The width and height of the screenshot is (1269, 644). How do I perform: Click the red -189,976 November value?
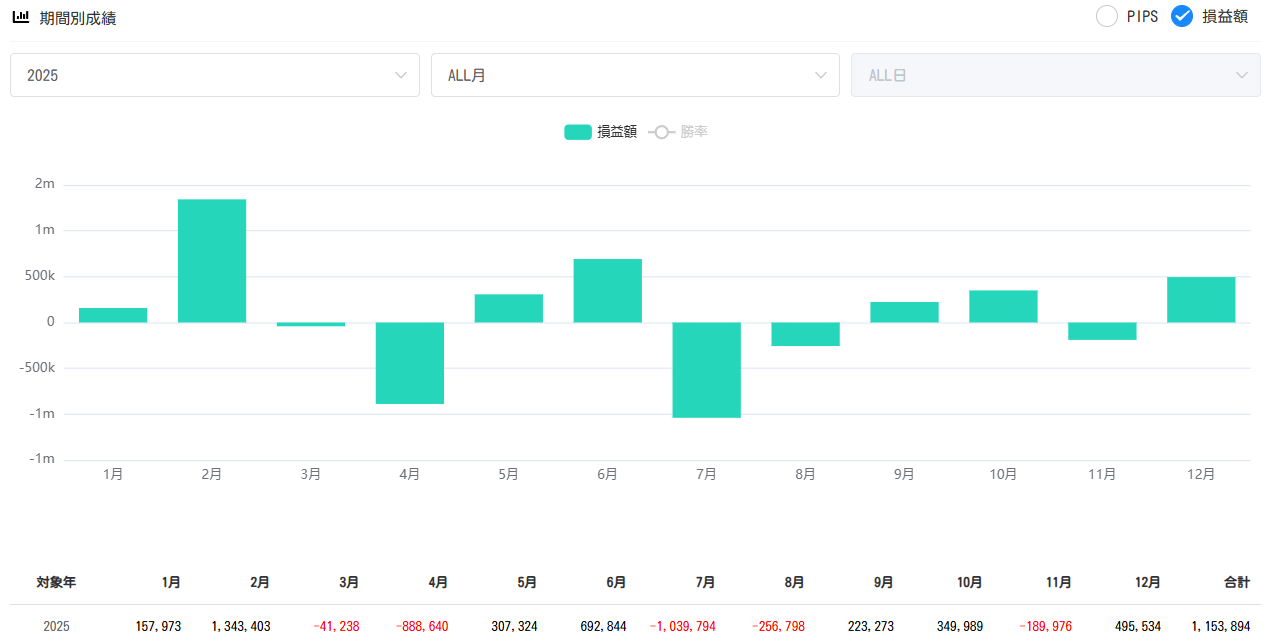[1045, 627]
